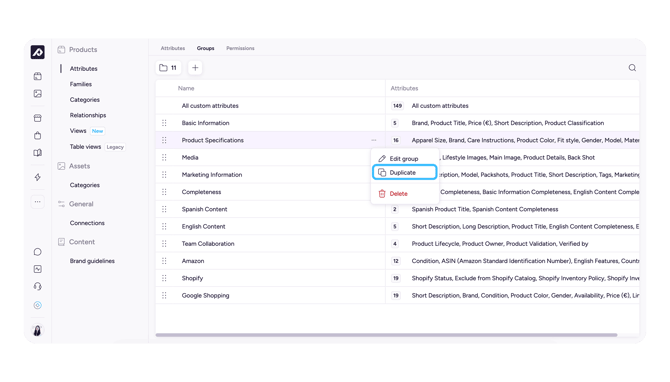
Task: Open the chat bubble sidebar icon
Action: (x=38, y=252)
